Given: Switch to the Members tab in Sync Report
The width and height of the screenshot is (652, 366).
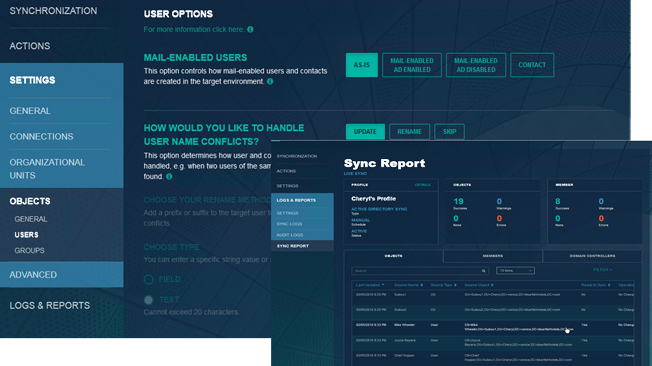Looking at the screenshot, I should pos(493,256).
